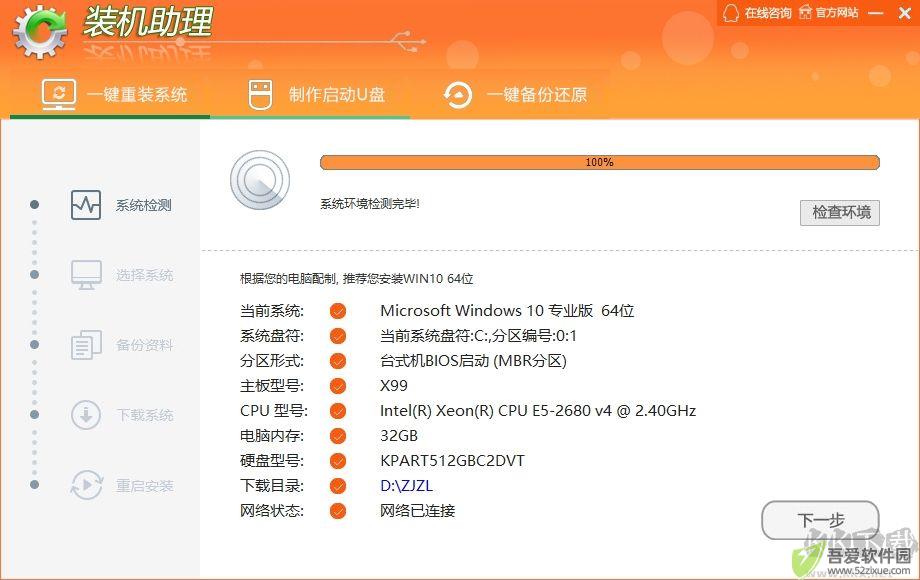
Task: Open 在线咨询 online consultation
Action: point(757,13)
